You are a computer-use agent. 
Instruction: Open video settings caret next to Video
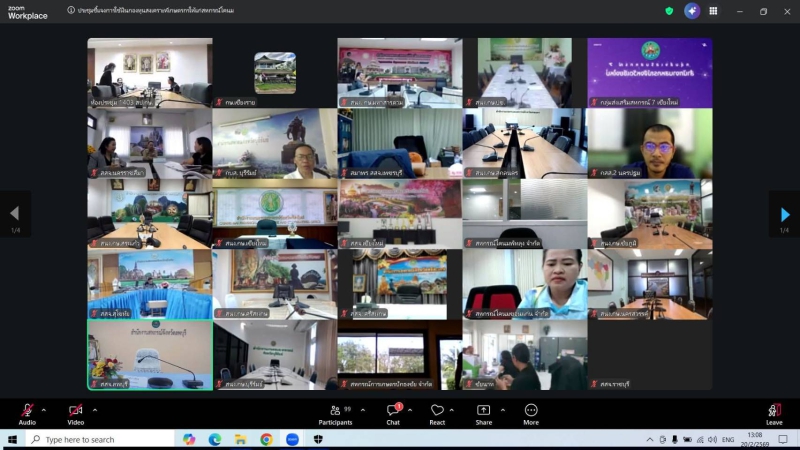(x=95, y=409)
